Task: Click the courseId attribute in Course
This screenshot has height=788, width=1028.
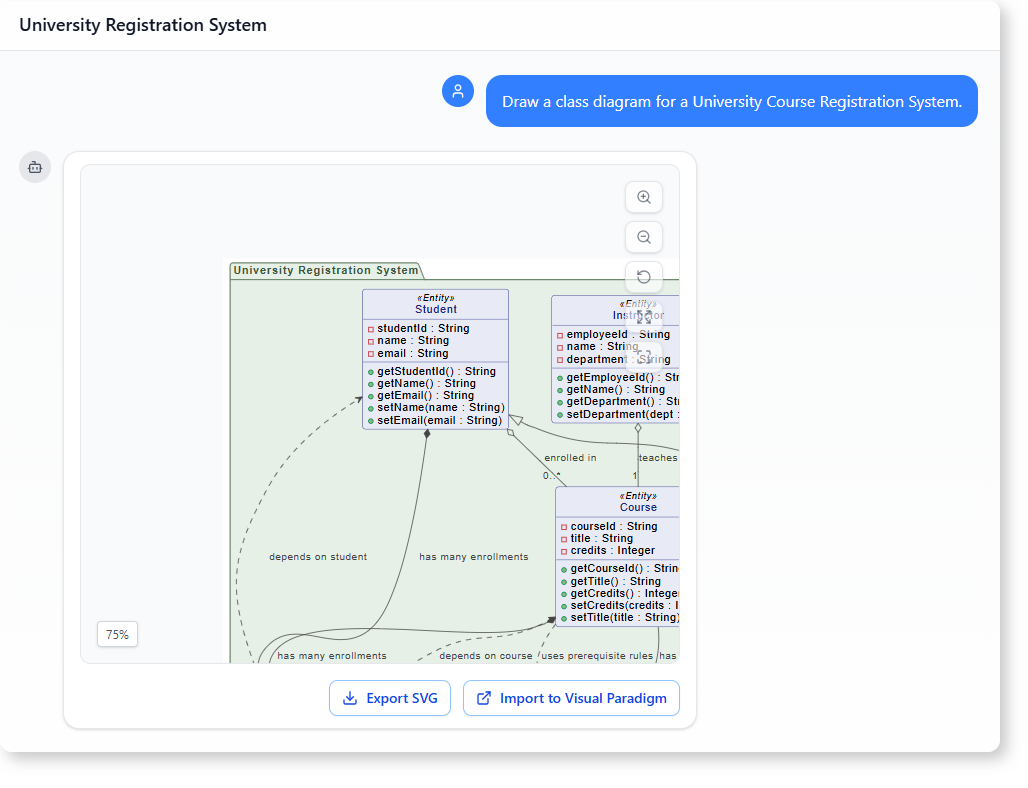Action: click(x=613, y=526)
